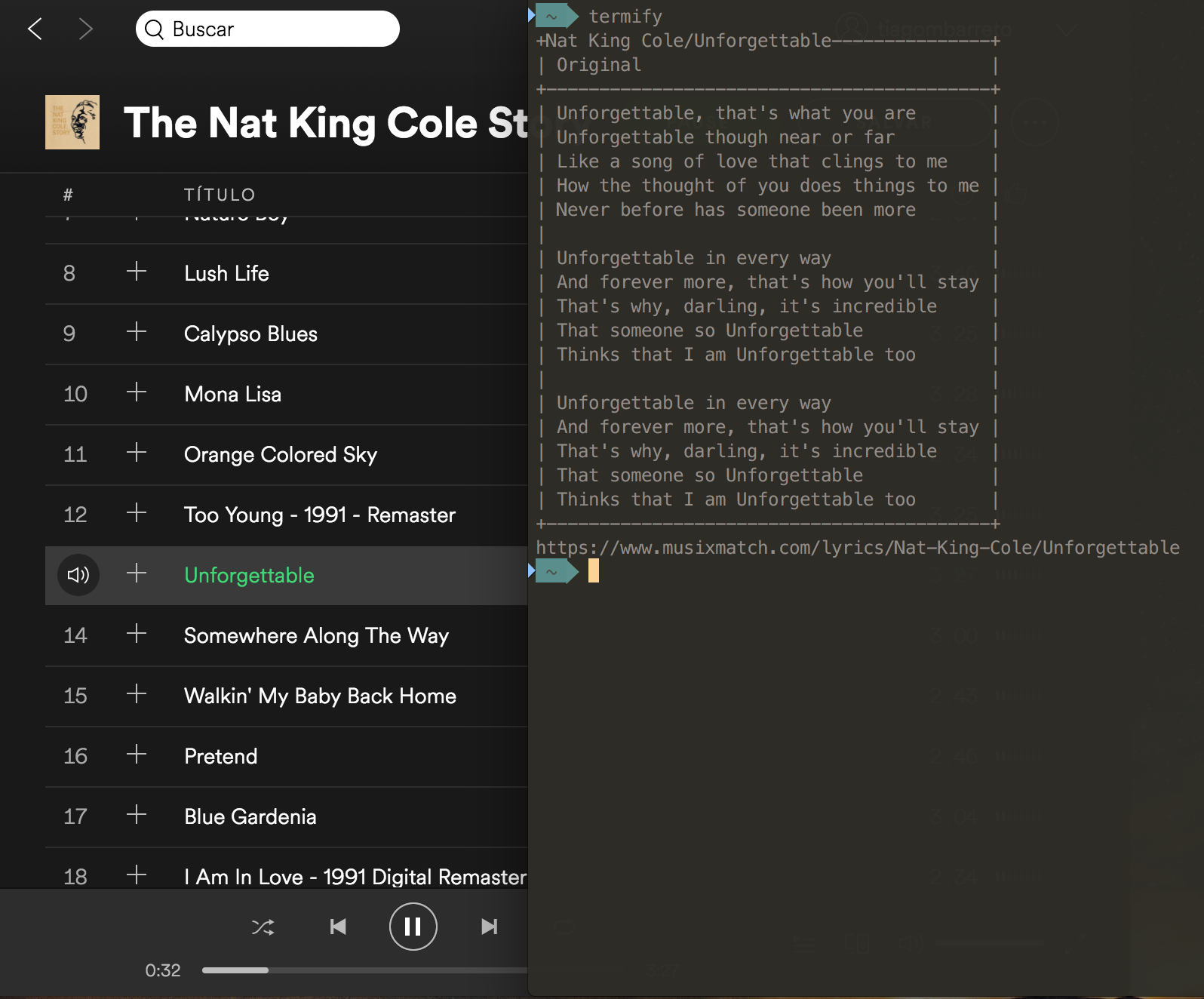Click The Nat King Cole Story title

326,122
